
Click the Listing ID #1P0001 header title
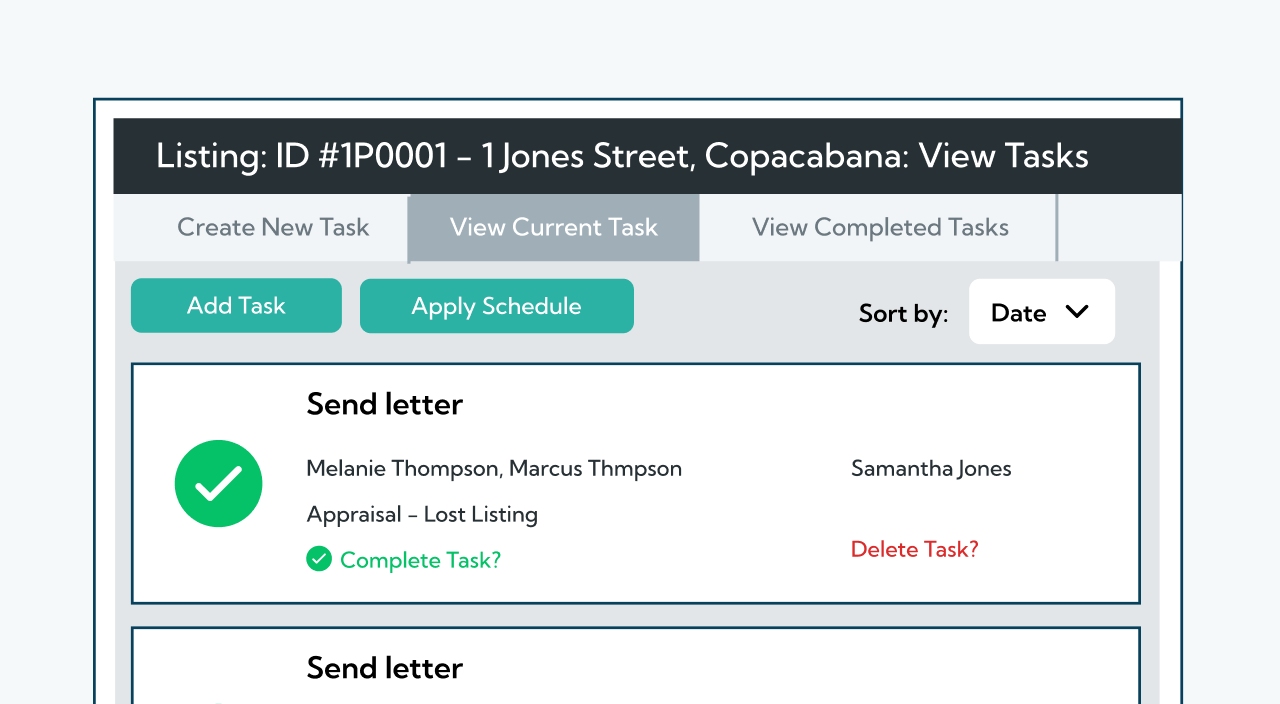pos(622,156)
